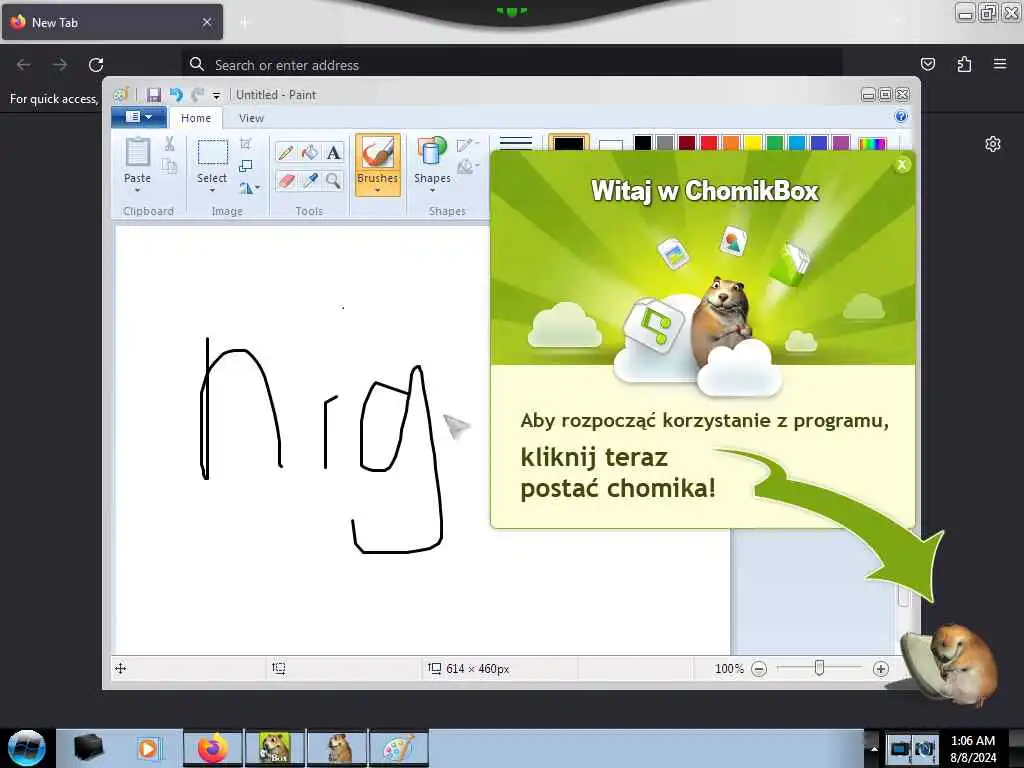This screenshot has width=1024, height=768.
Task: Click the Paste clipboard icon
Action: coord(137,152)
